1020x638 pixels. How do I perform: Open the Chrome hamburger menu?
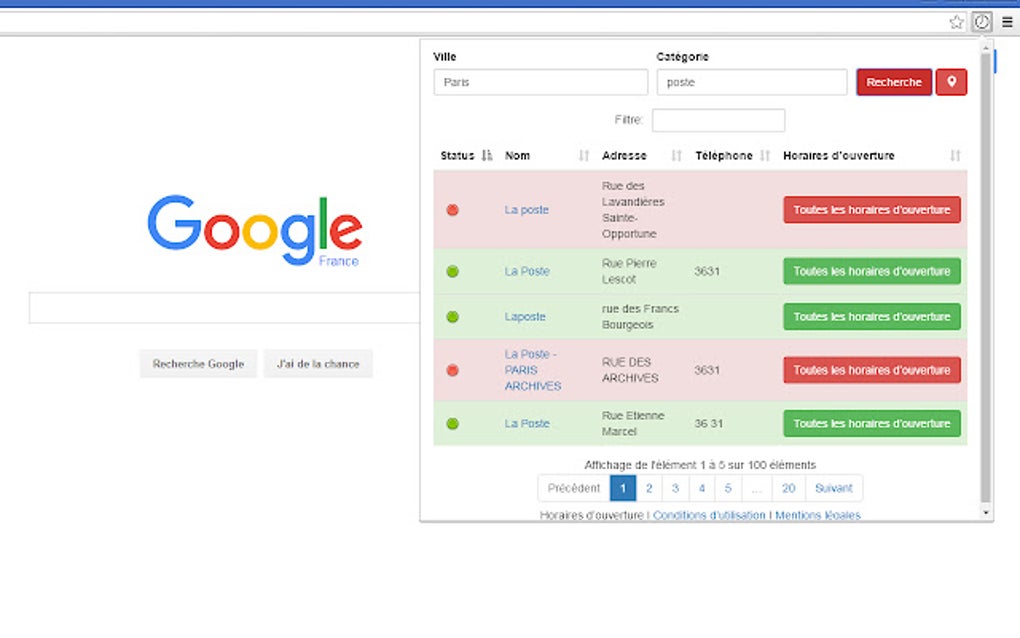click(1005, 21)
